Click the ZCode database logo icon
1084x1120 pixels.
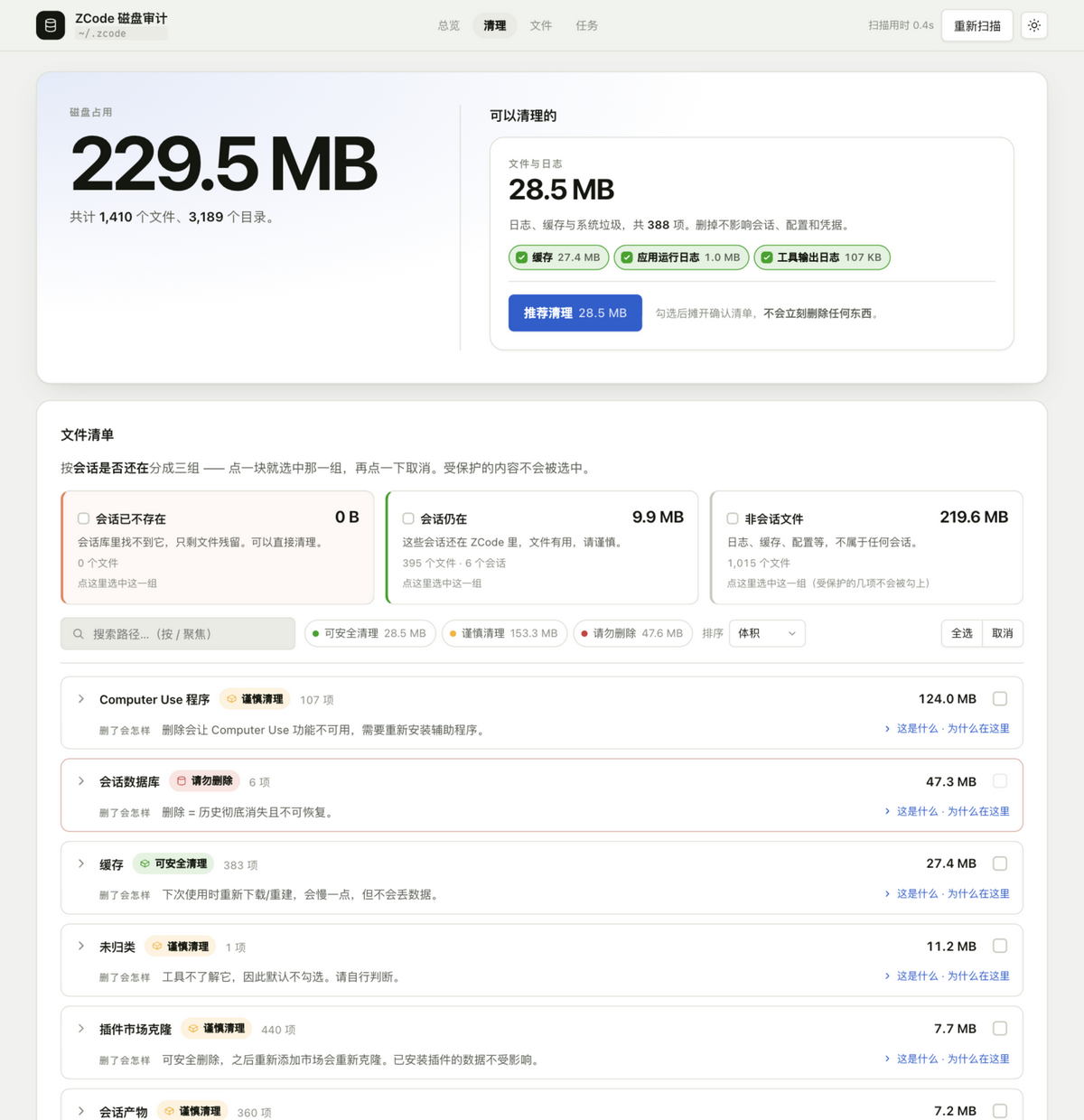[51, 25]
